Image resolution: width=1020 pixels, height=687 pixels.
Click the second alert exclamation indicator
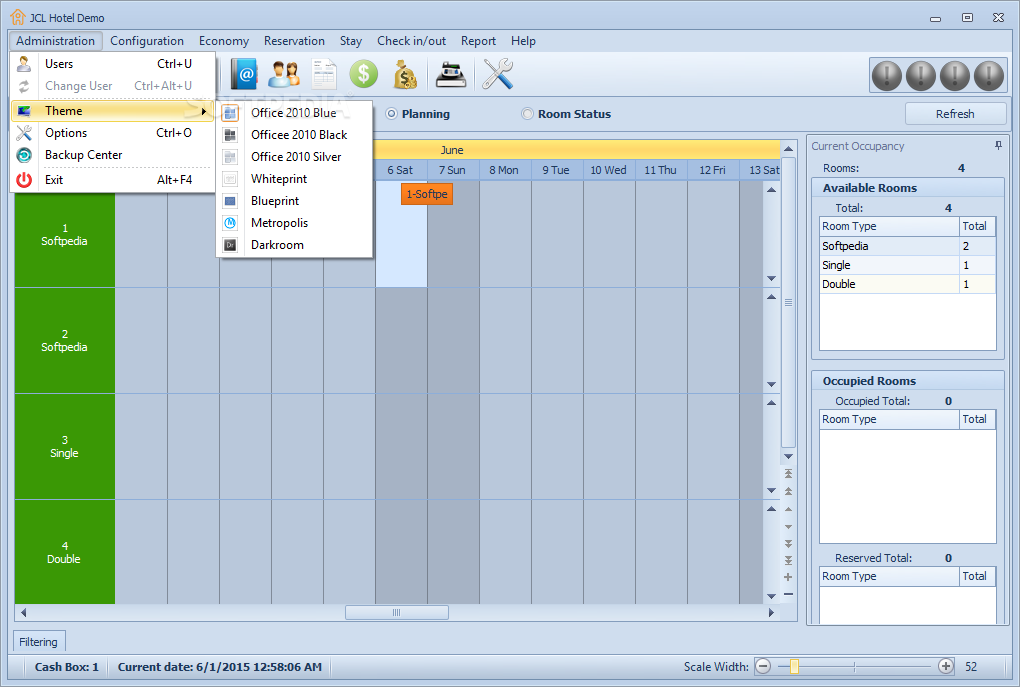(920, 75)
